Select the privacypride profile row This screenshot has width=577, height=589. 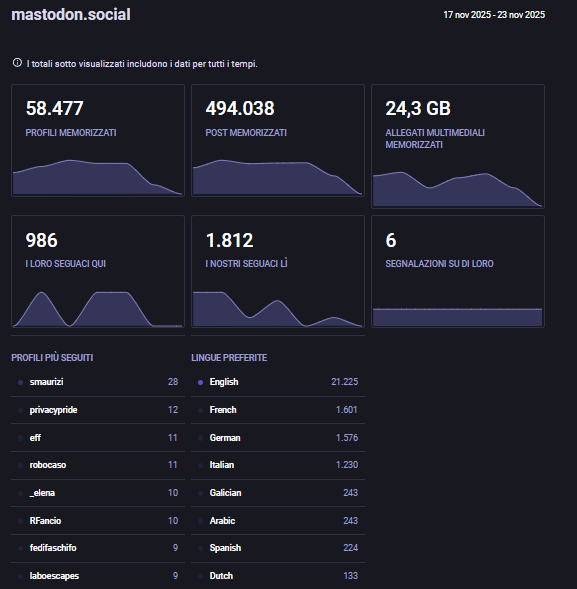click(x=98, y=410)
